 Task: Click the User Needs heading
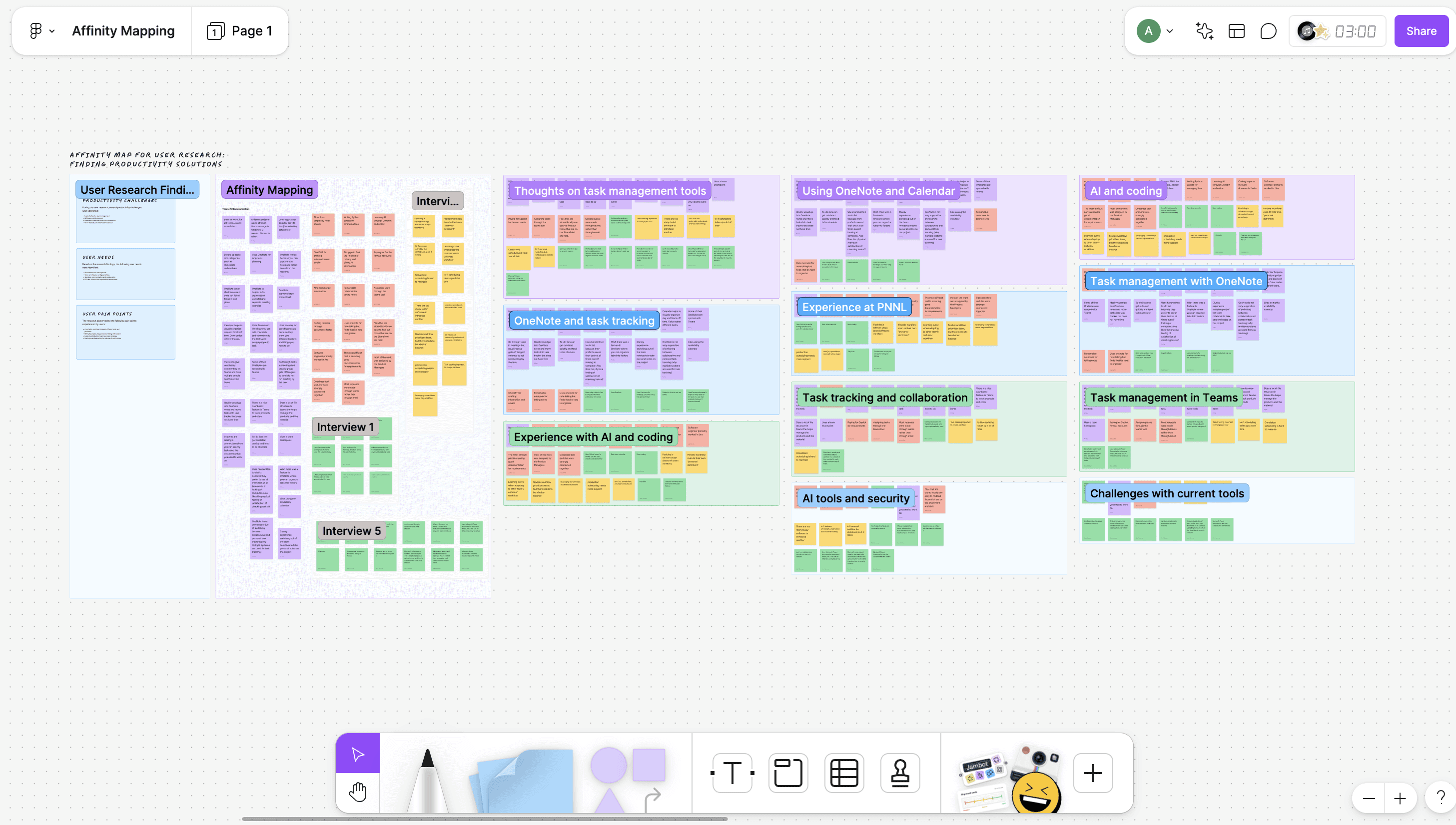[98, 257]
